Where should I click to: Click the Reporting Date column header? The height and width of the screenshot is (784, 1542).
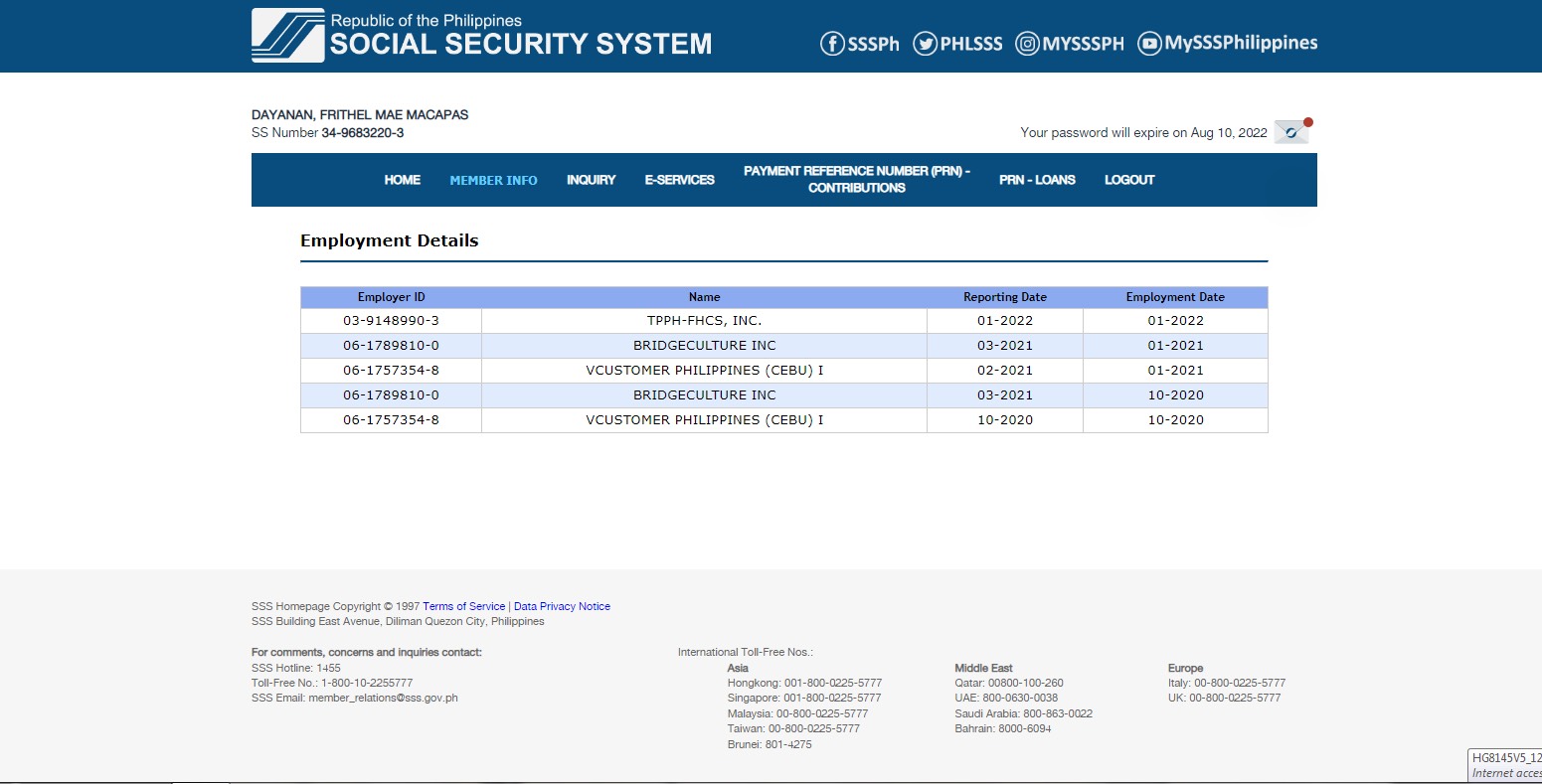(1004, 297)
